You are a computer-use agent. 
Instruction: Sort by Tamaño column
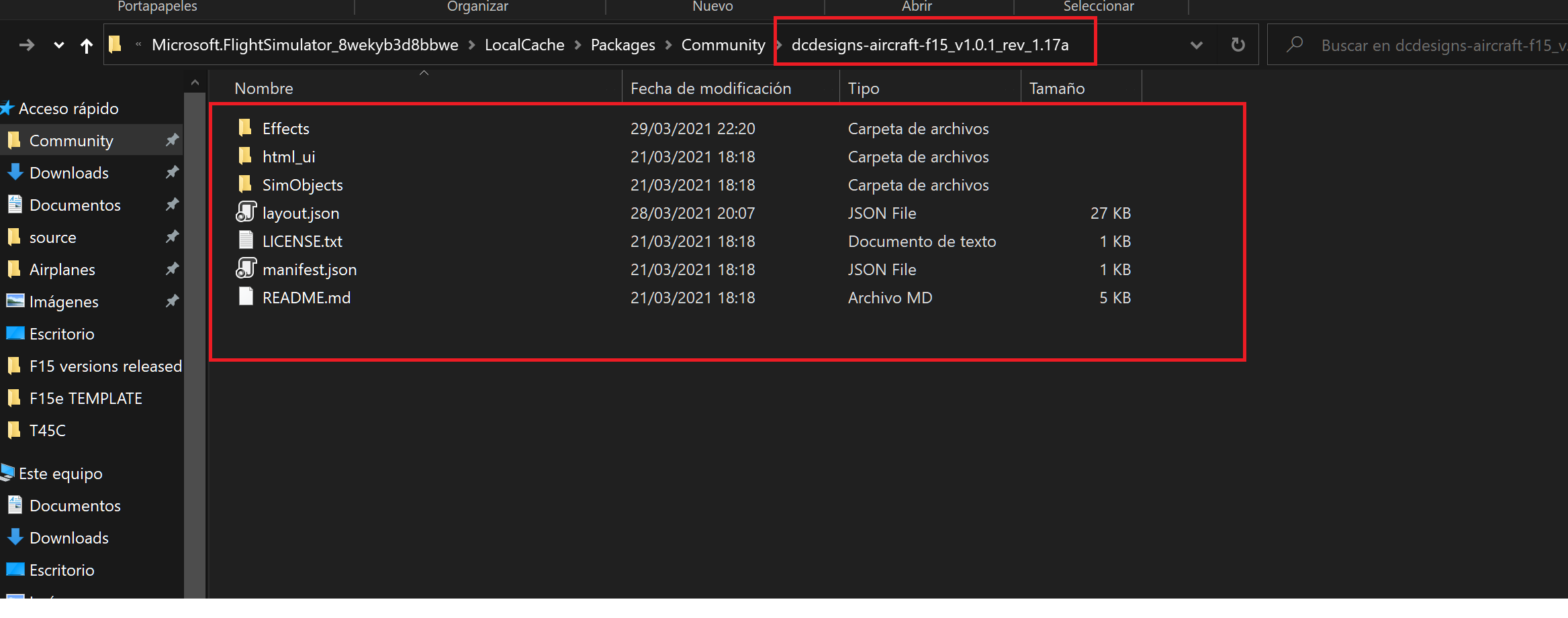click(1056, 89)
